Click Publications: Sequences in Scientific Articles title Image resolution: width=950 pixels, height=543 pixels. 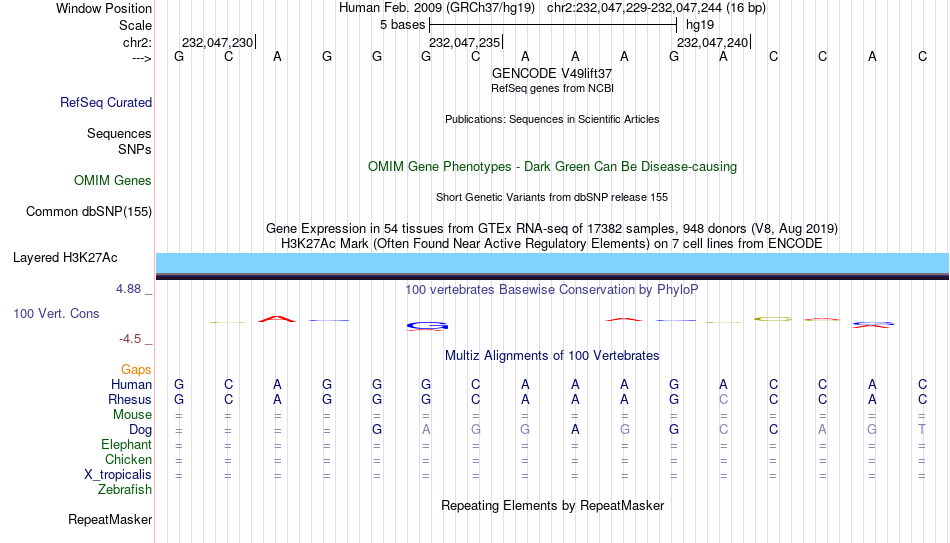click(x=552, y=119)
